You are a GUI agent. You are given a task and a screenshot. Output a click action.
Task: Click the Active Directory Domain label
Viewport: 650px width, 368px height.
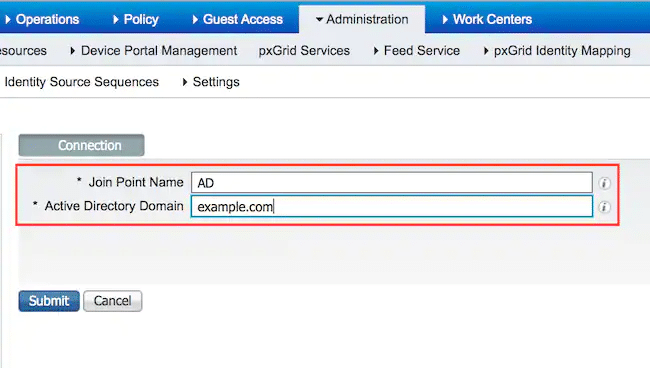pos(114,206)
